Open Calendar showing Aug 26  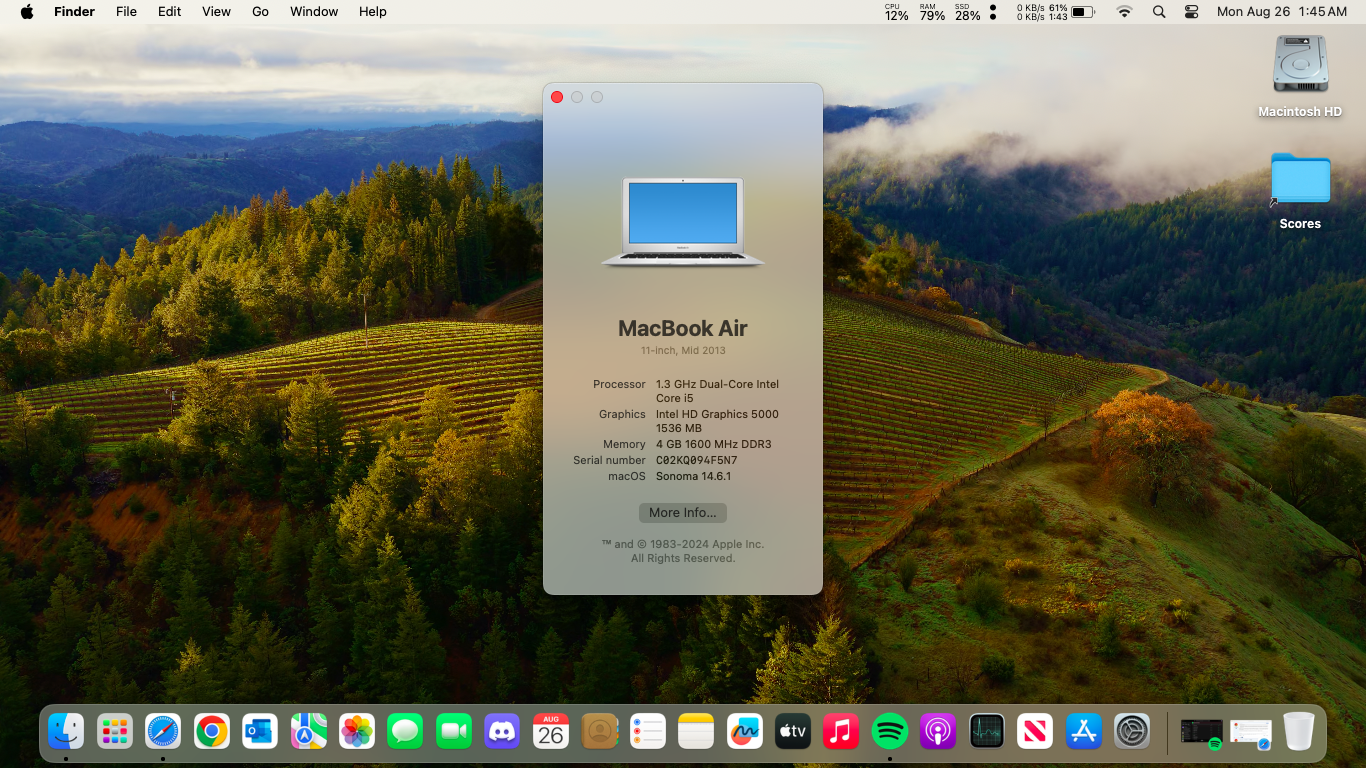(x=551, y=732)
